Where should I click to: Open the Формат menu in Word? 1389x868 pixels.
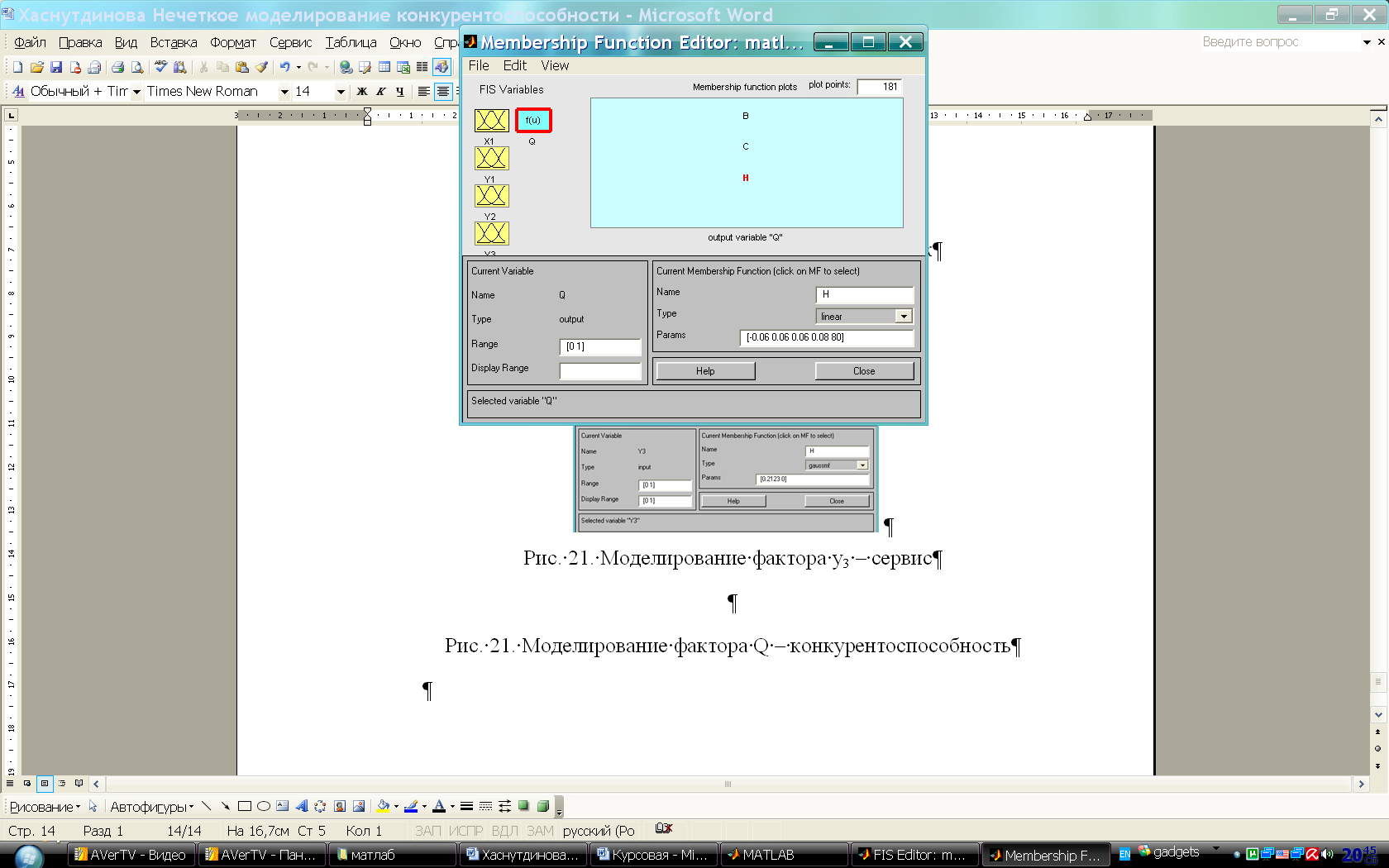pyautogui.click(x=233, y=42)
